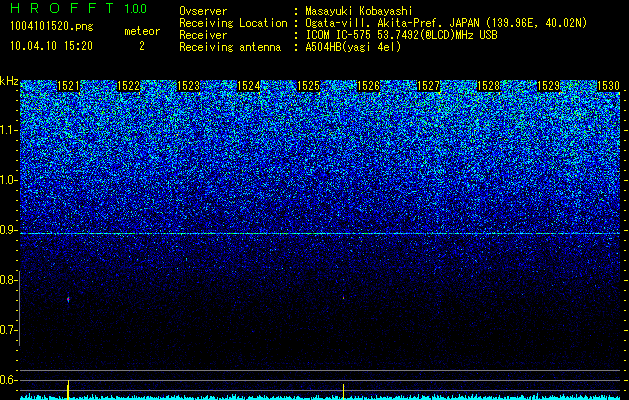Select the 1523 time marker
The height and width of the screenshot is (400, 629).
pyautogui.click(x=188, y=86)
